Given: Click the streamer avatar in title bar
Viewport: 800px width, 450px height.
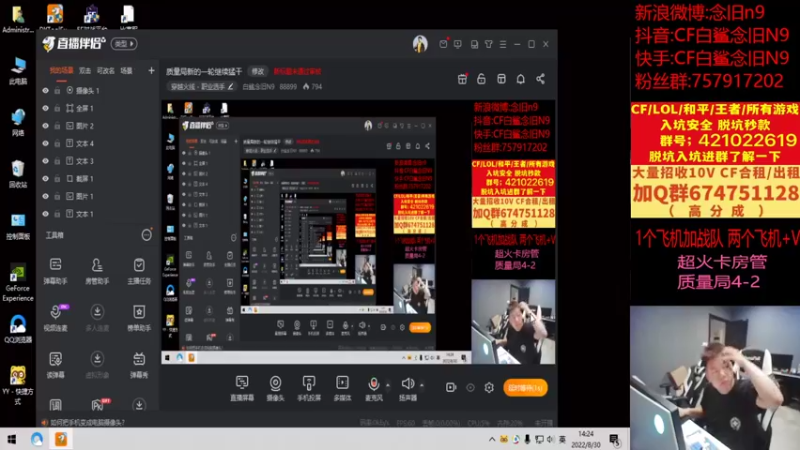Looking at the screenshot, I should [x=420, y=44].
